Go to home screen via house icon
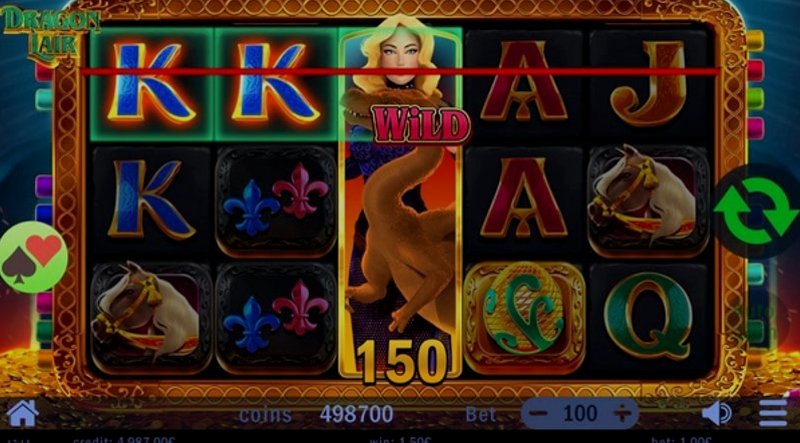The image size is (800, 443). 22,413
